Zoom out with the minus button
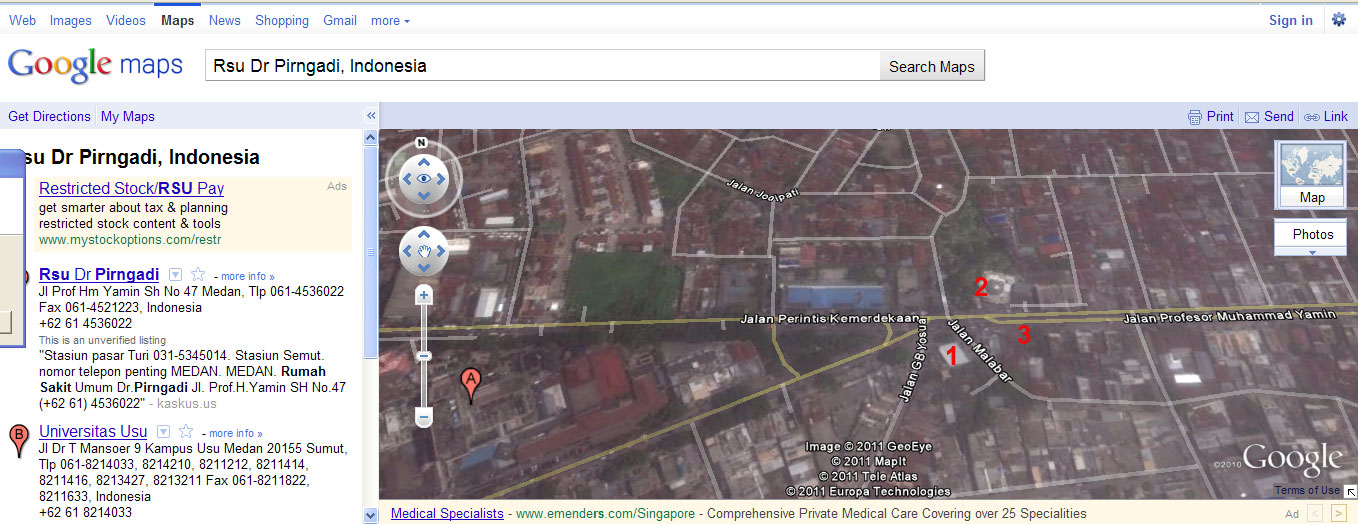 [x=424, y=416]
